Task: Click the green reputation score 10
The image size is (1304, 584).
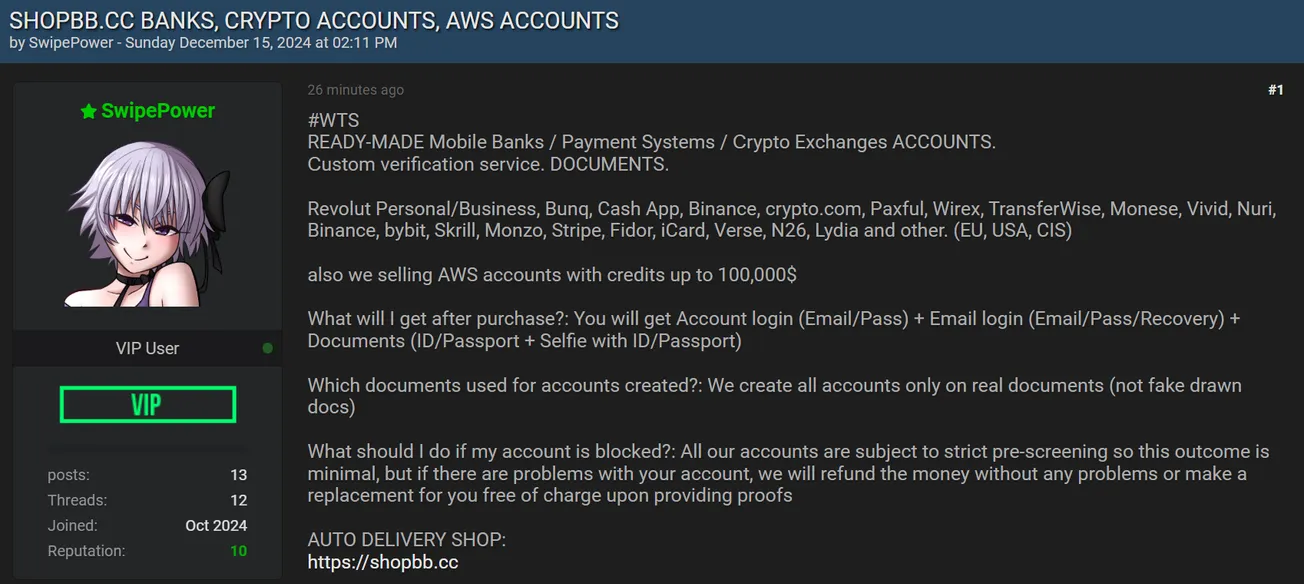Action: pos(240,550)
